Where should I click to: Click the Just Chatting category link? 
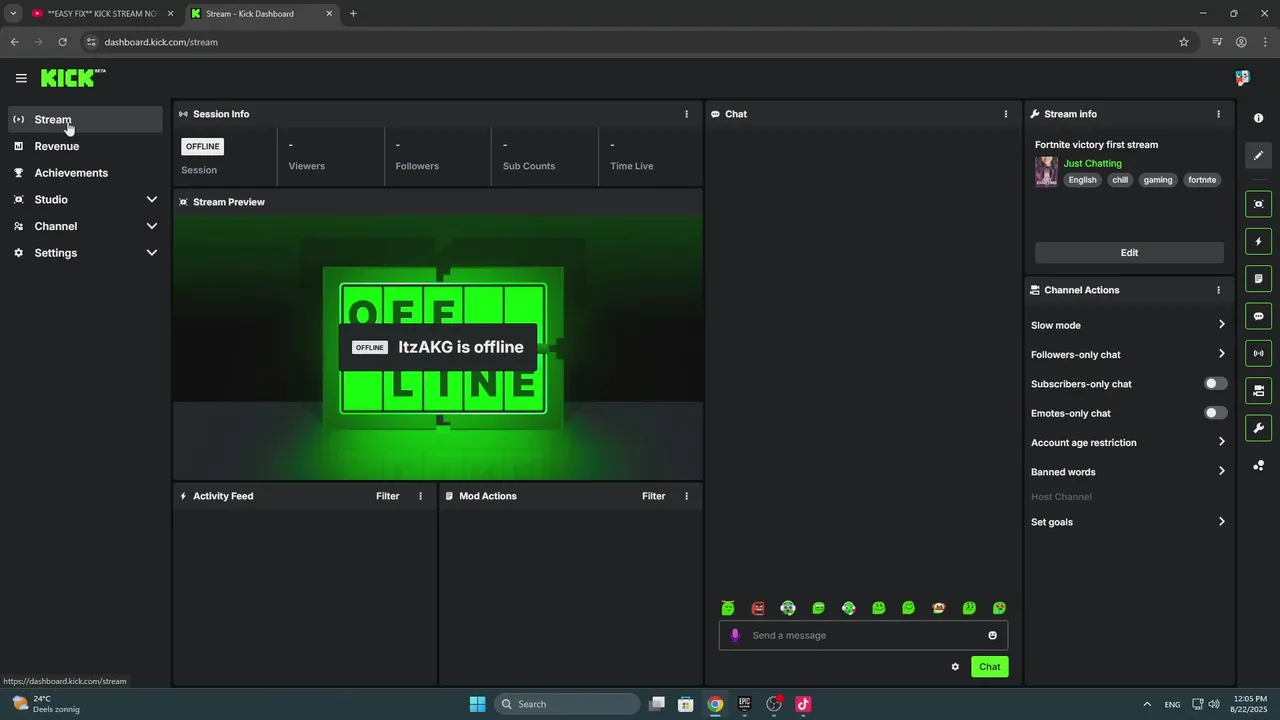(1092, 163)
